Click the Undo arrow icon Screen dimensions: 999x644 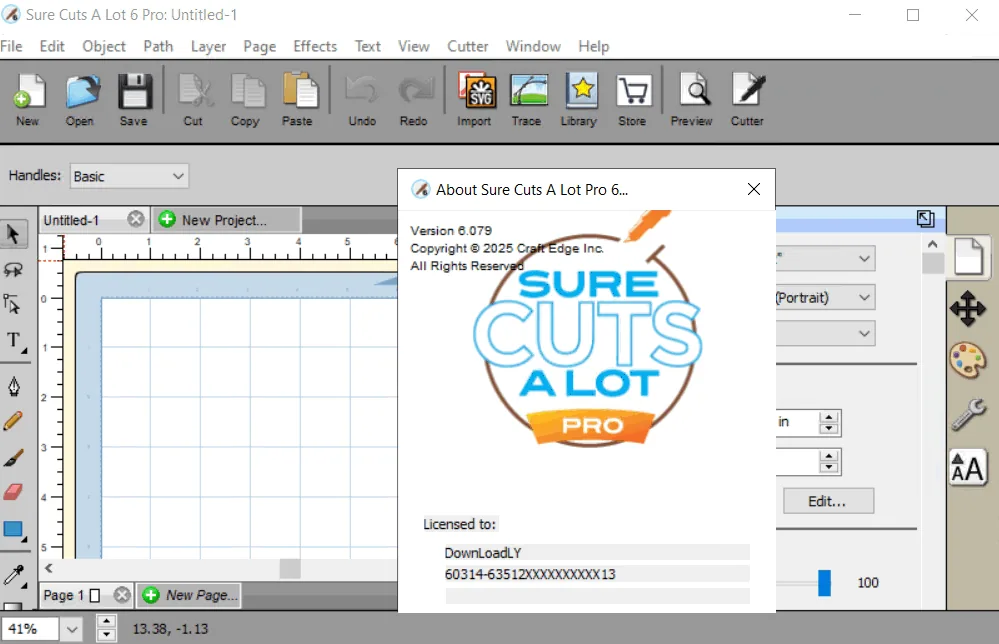[x=362, y=99]
